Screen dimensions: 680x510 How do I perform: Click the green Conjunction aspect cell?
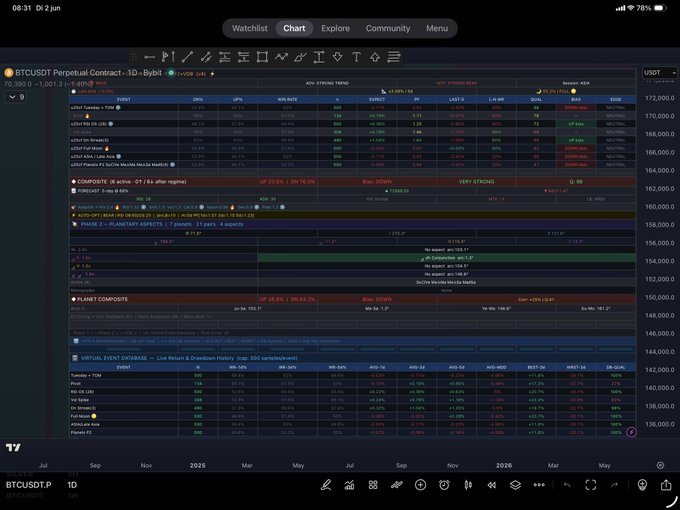click(446, 258)
